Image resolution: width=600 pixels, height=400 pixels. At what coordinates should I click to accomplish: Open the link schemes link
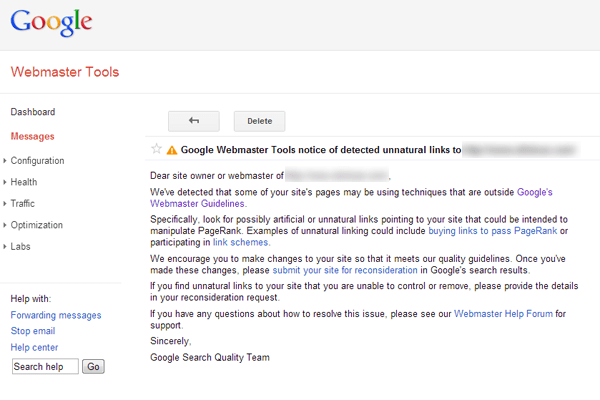pyautogui.click(x=241, y=242)
